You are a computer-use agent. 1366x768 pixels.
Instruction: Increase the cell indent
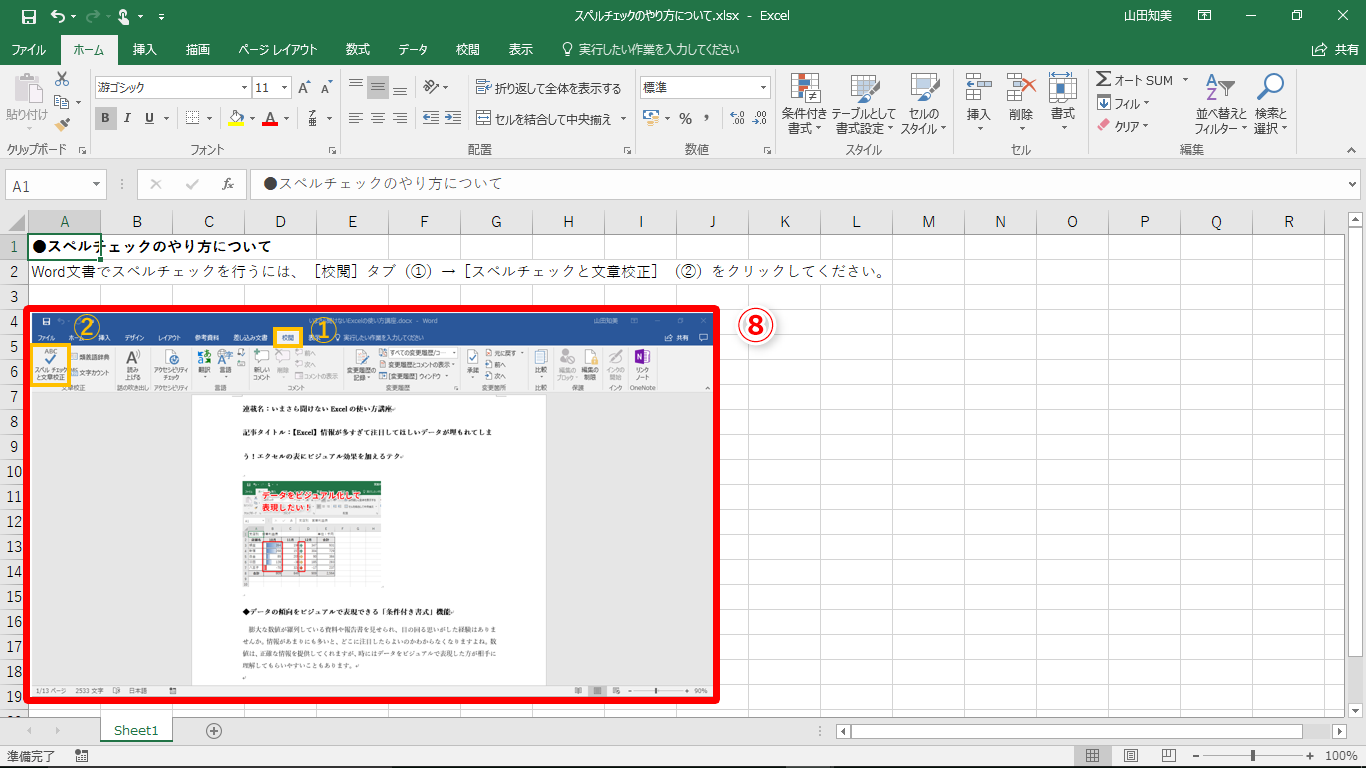[x=454, y=118]
